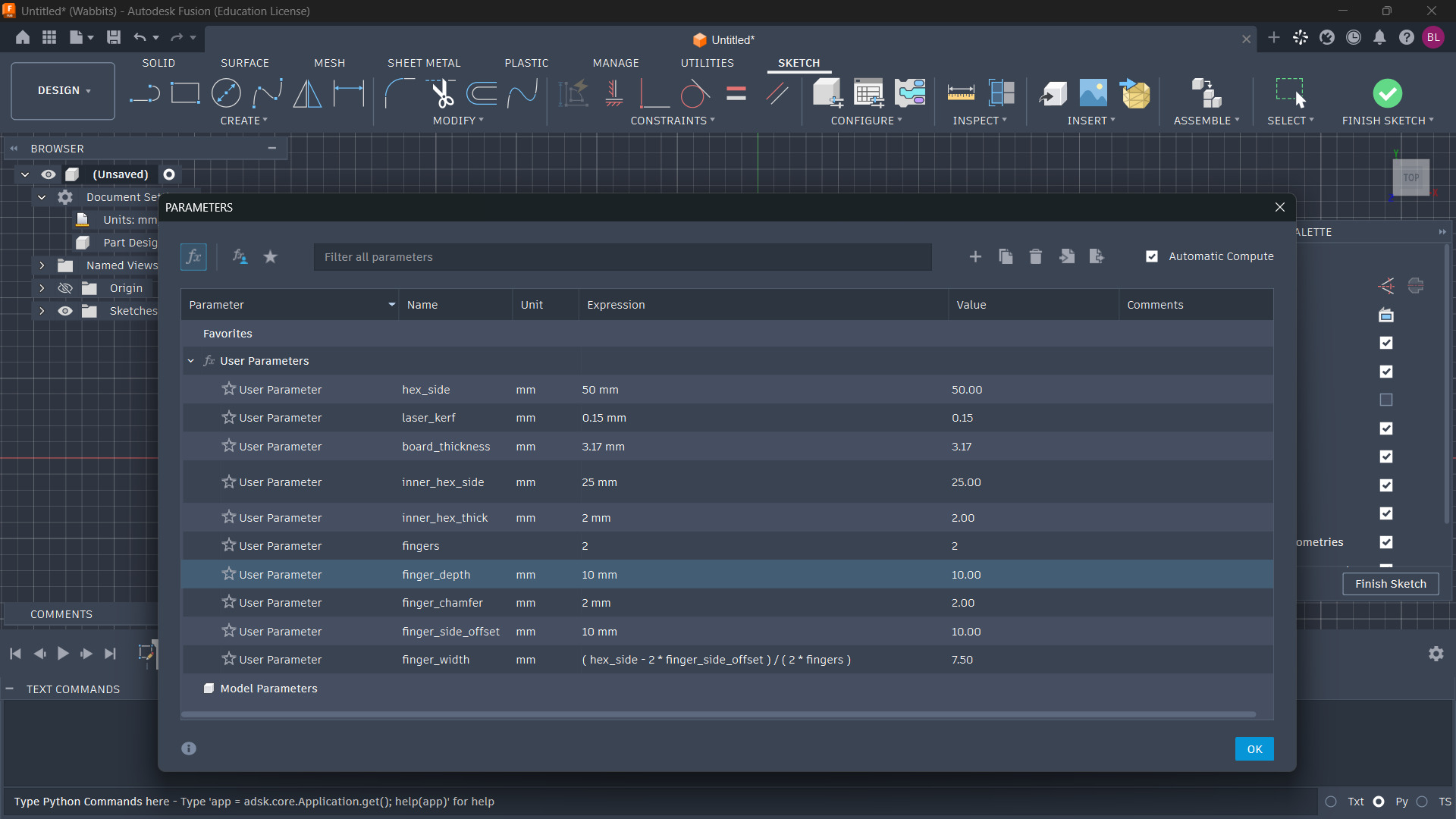Switch to the SHEET METAL tab

click(424, 63)
